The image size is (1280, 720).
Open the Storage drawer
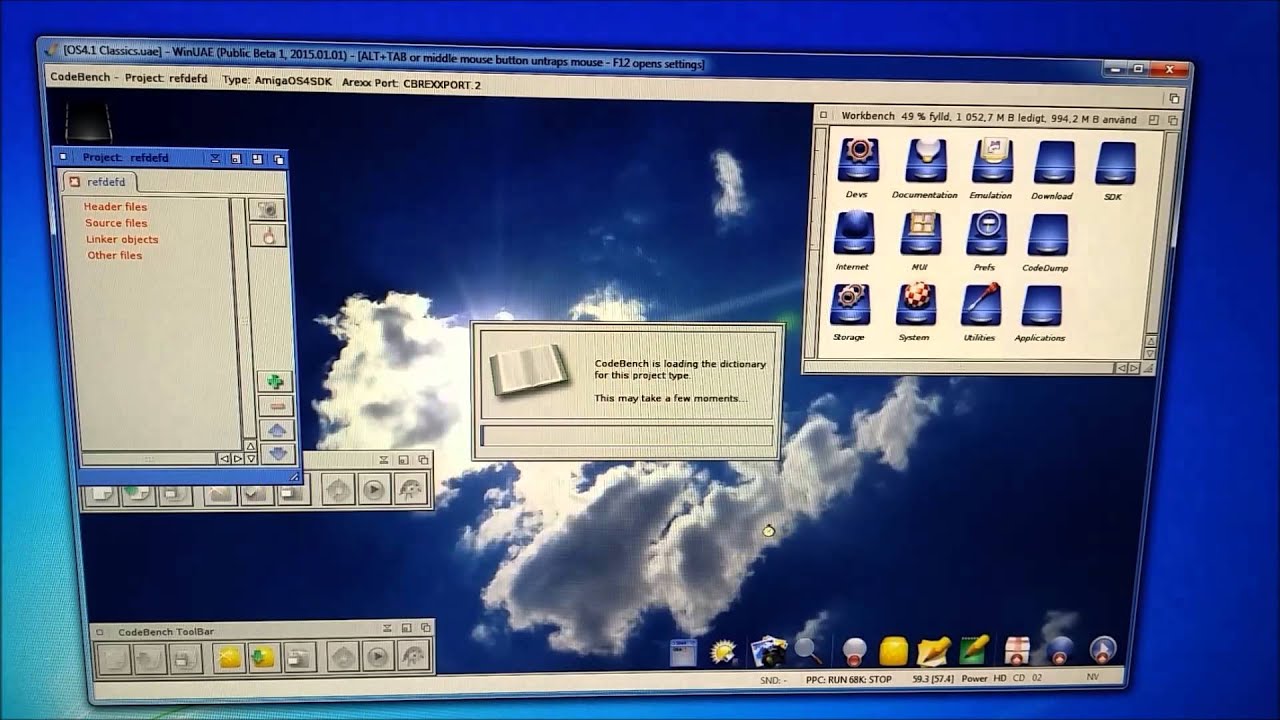pos(849,305)
